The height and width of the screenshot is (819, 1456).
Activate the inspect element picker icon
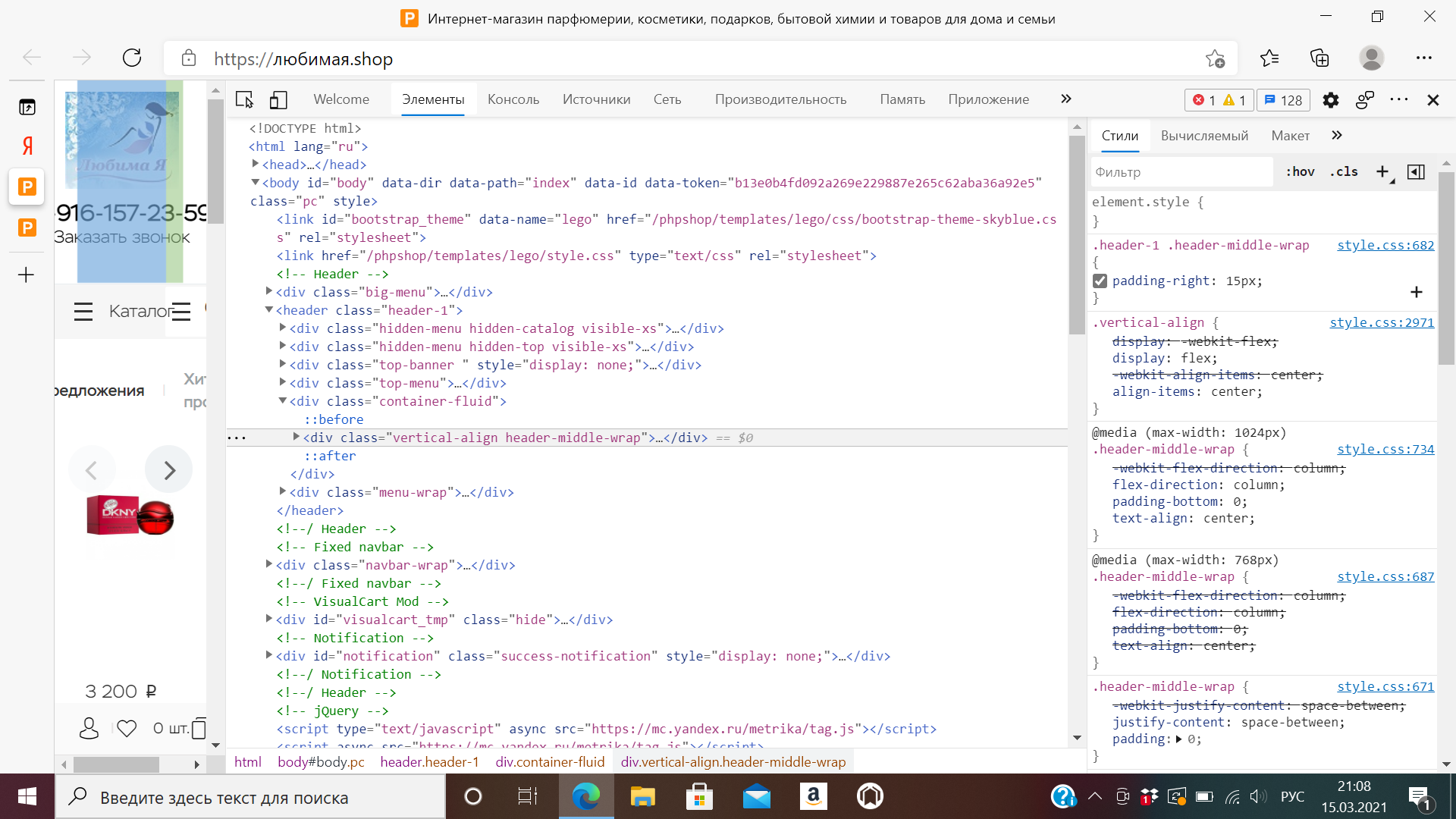click(244, 99)
